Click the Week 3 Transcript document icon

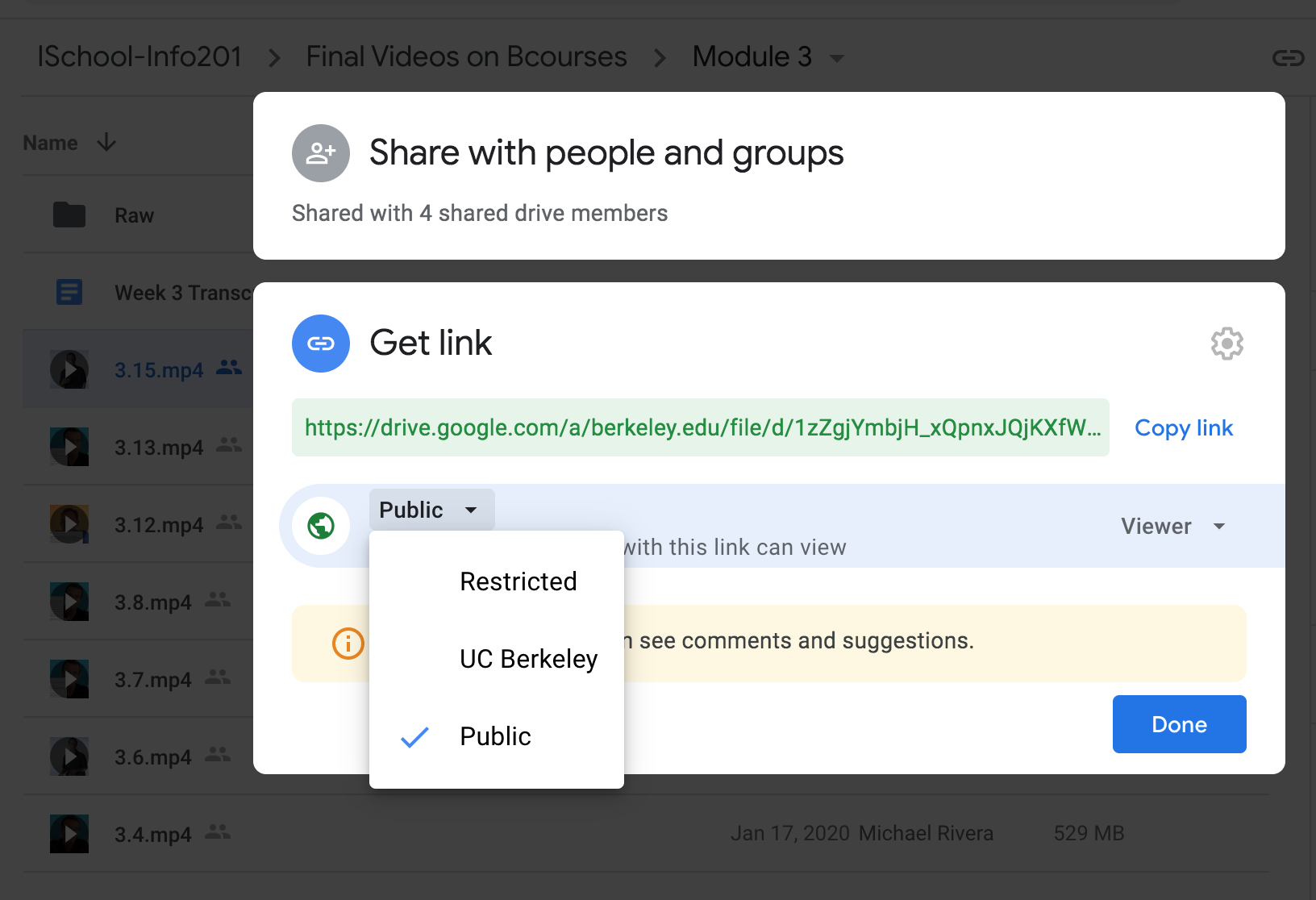pyautogui.click(x=69, y=292)
